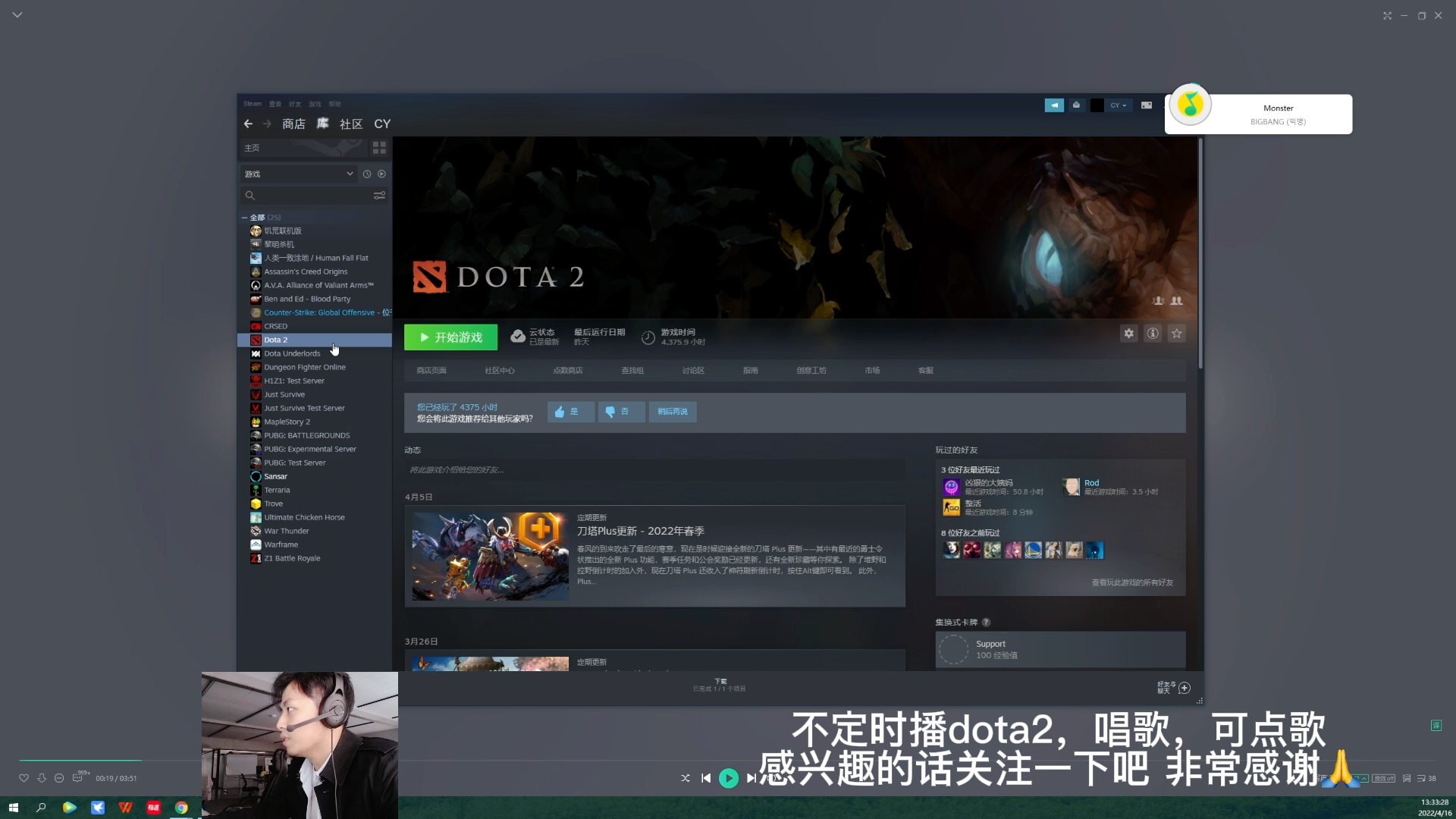The image size is (1456, 819).
Task: Open friend Rod's profile
Action: point(1091,483)
